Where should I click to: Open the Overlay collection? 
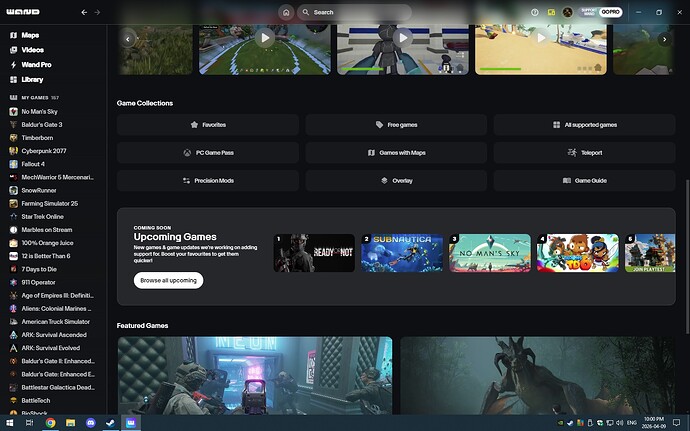(x=396, y=181)
